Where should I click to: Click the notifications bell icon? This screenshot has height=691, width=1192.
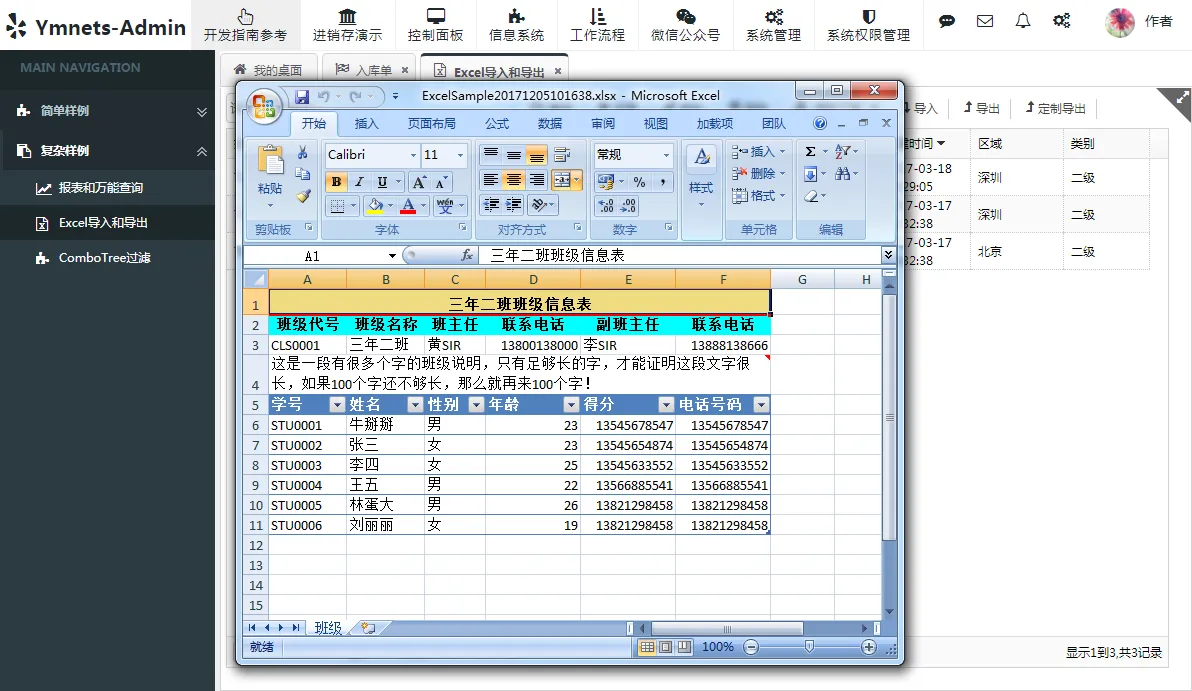1022,21
